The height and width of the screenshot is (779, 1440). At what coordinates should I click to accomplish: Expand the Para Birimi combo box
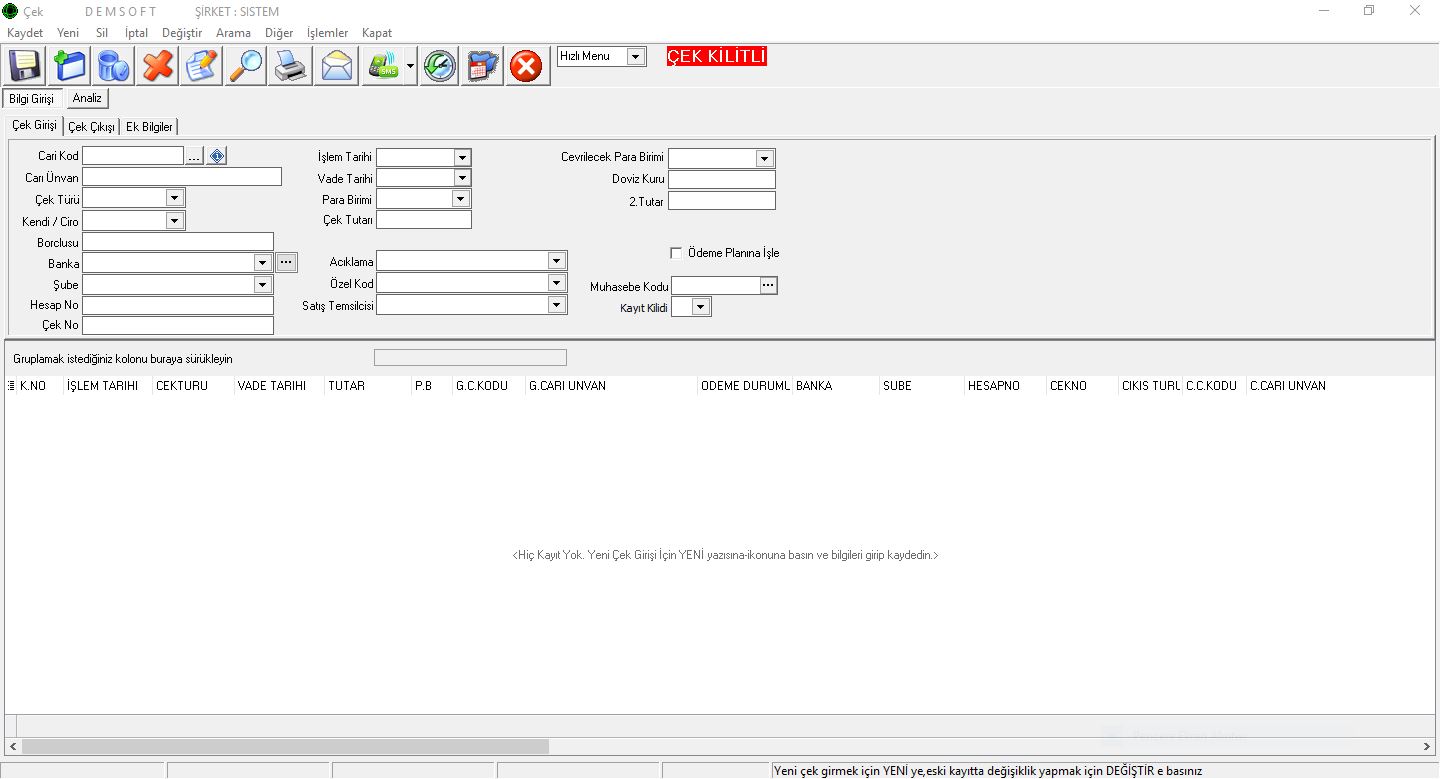(460, 199)
